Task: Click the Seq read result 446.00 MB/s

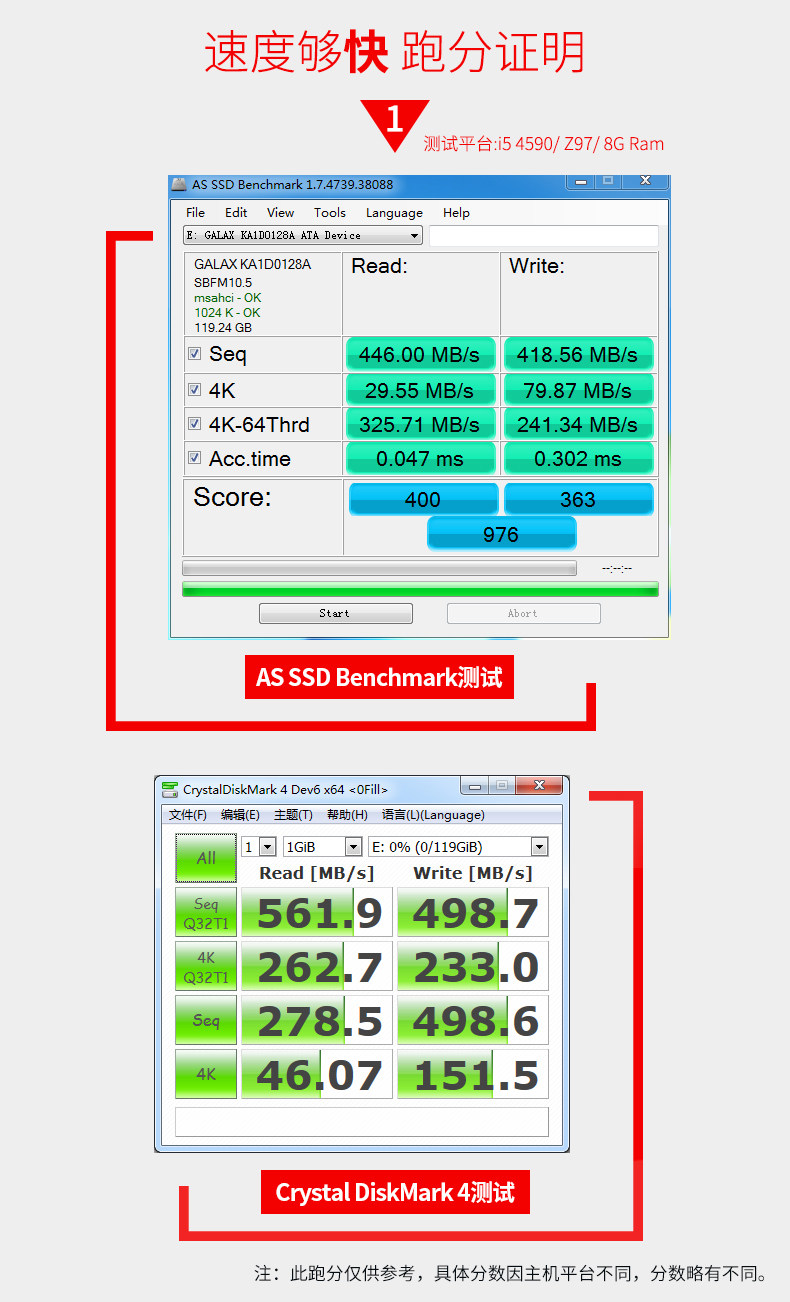Action: [x=420, y=355]
